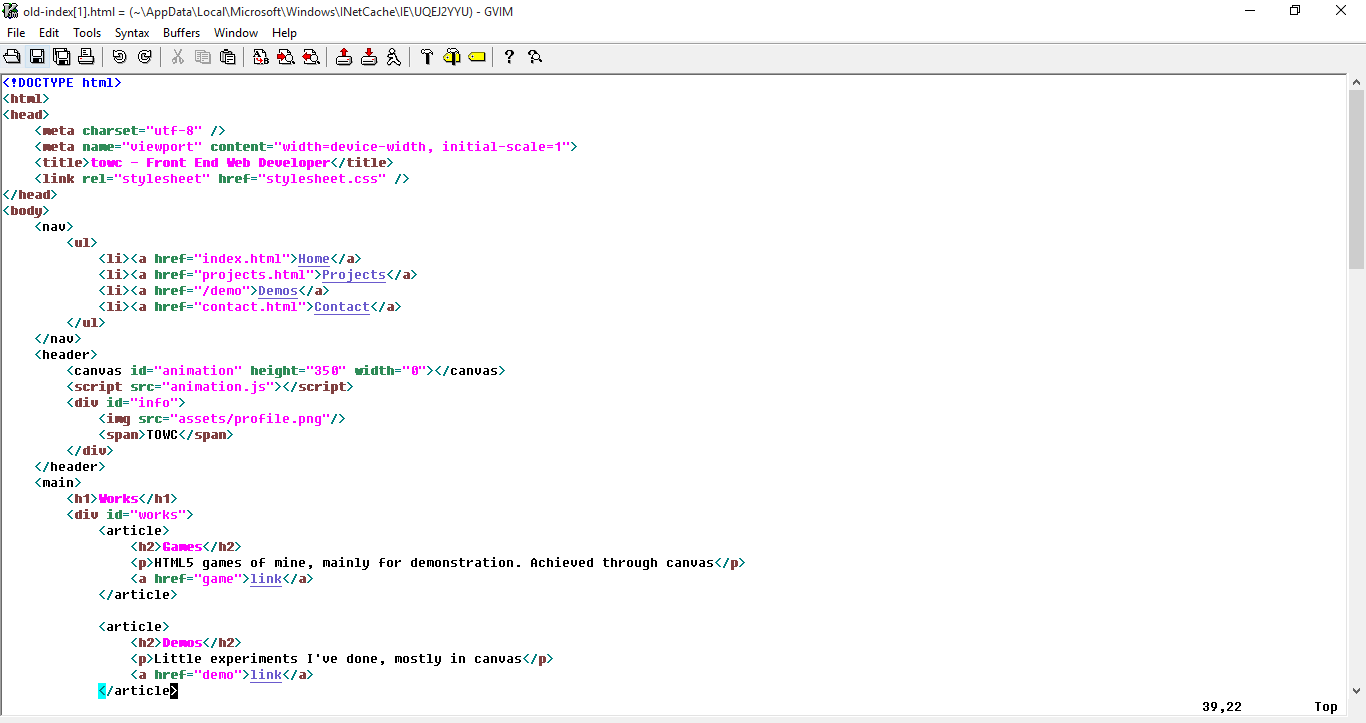
Task: Click "utf-8" charset value
Action: (x=174, y=130)
